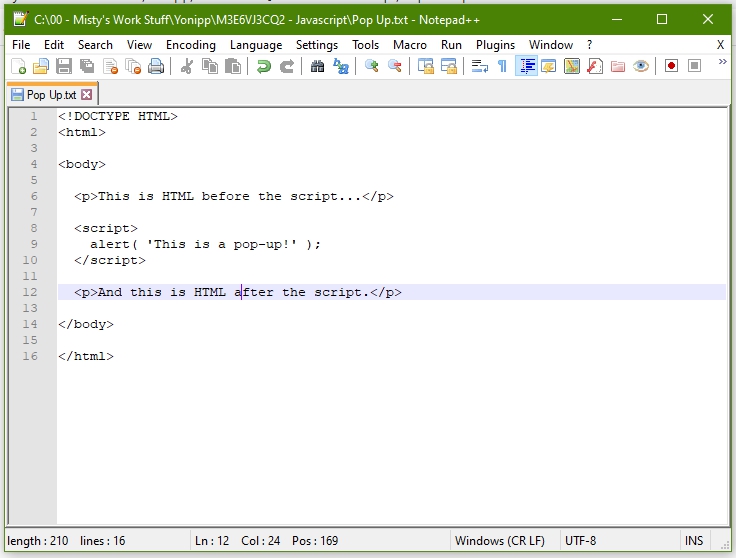Click the UTF-8 encoding status entry
Screen dimensions: 736x558
pos(580,541)
